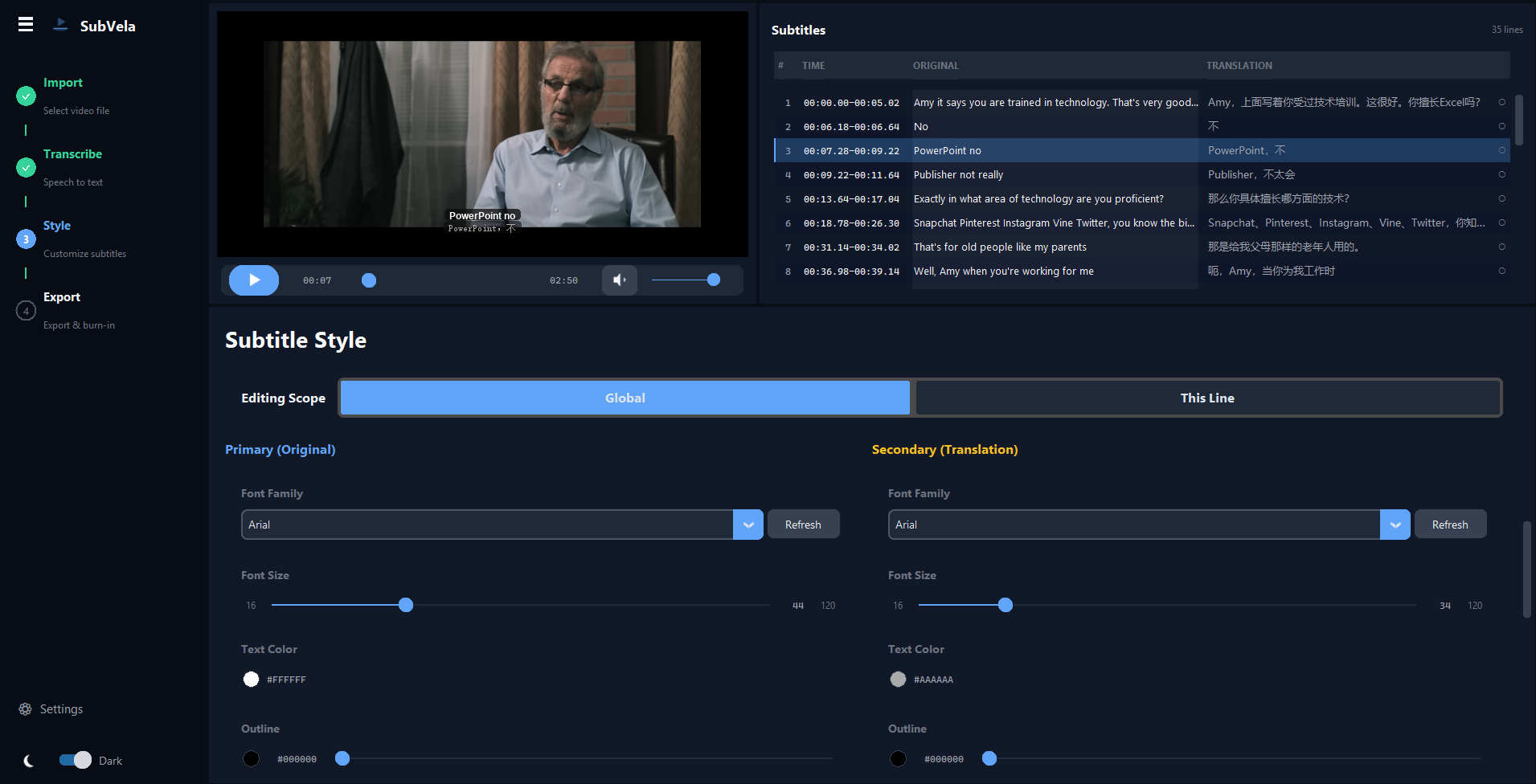Switch Editing Scope to This Line
The image size is (1536, 784).
point(1207,397)
